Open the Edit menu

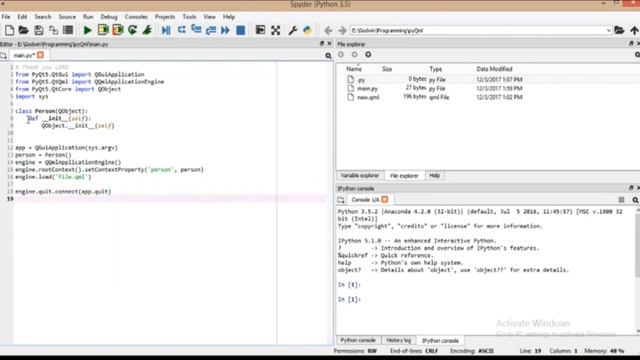click(x=22, y=17)
